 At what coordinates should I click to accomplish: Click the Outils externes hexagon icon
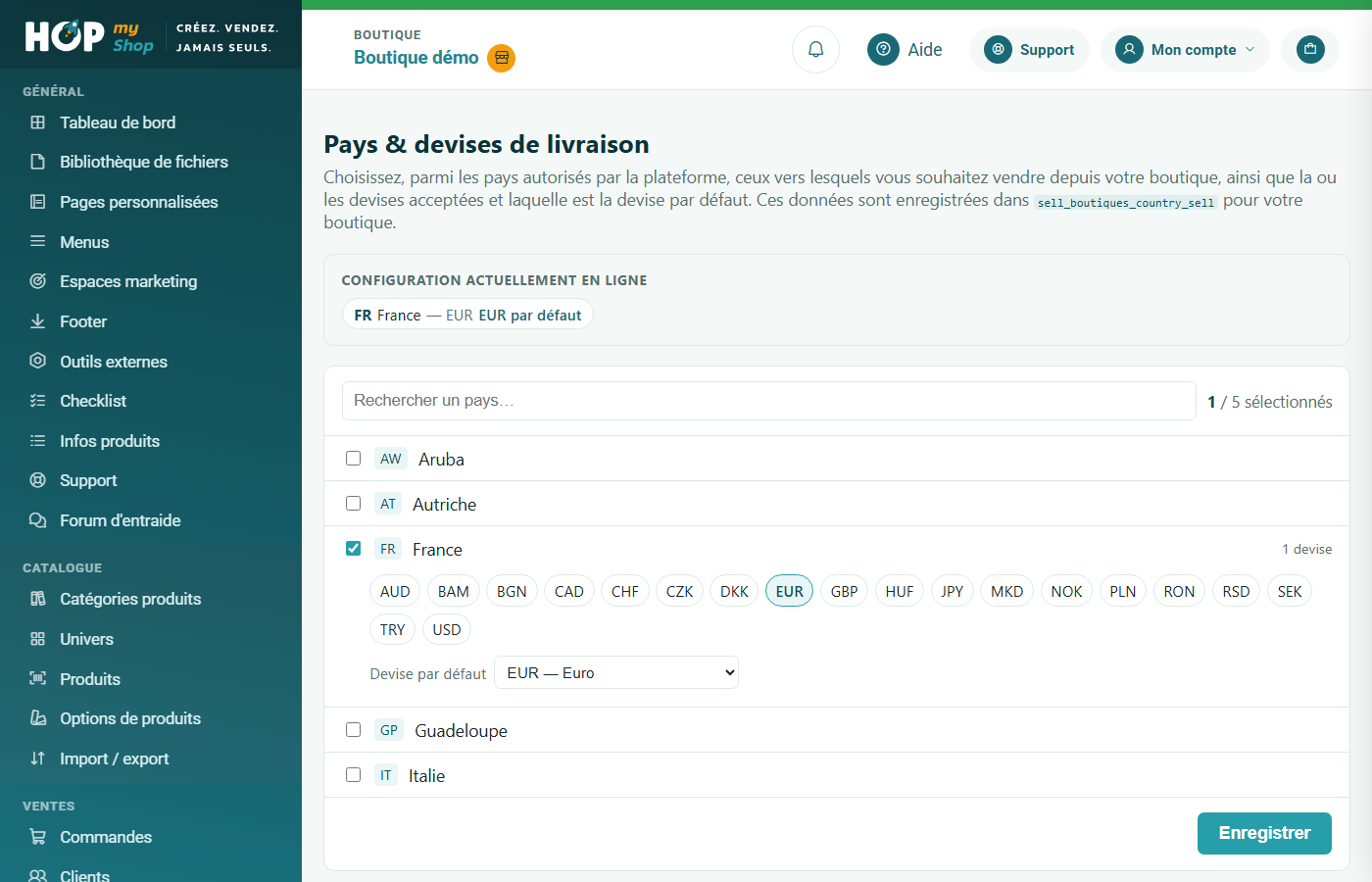(38, 361)
